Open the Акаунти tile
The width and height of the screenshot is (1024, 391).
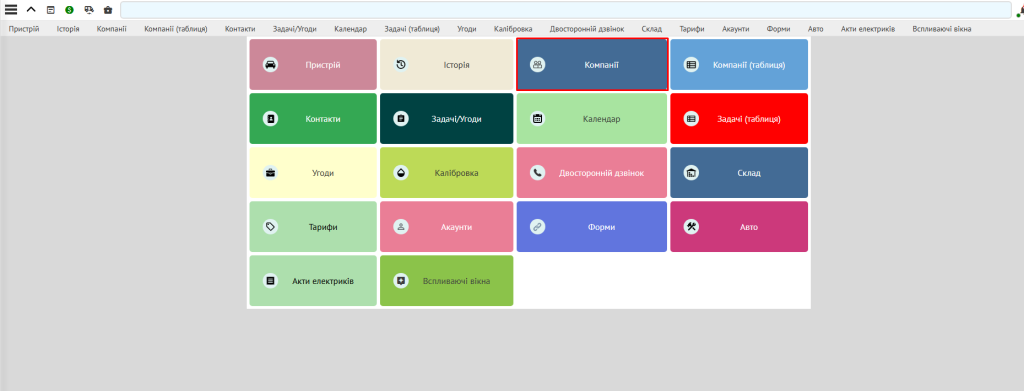coord(447,227)
